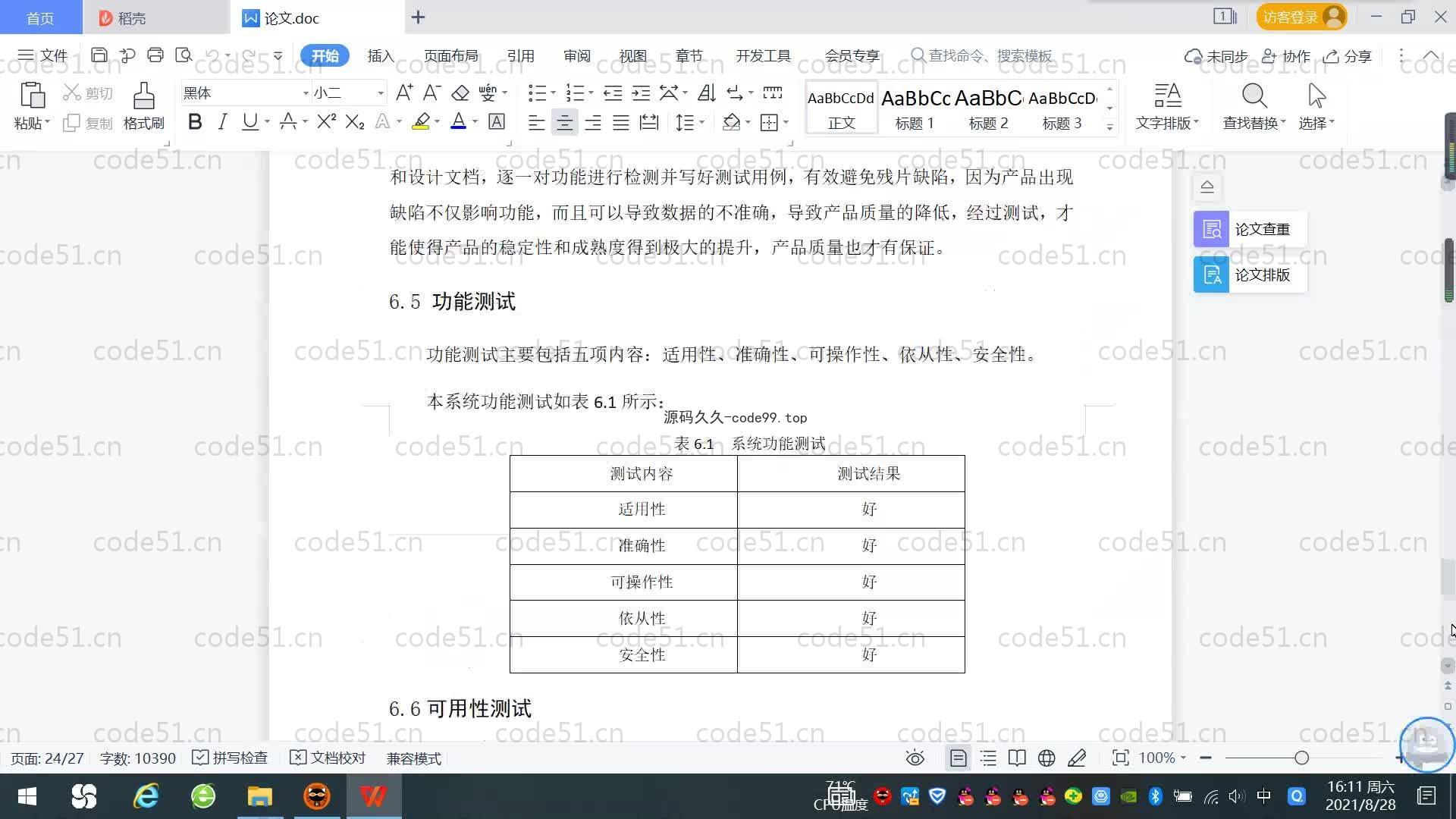Click the command search field
Screen dimensions: 1456x819
982,55
